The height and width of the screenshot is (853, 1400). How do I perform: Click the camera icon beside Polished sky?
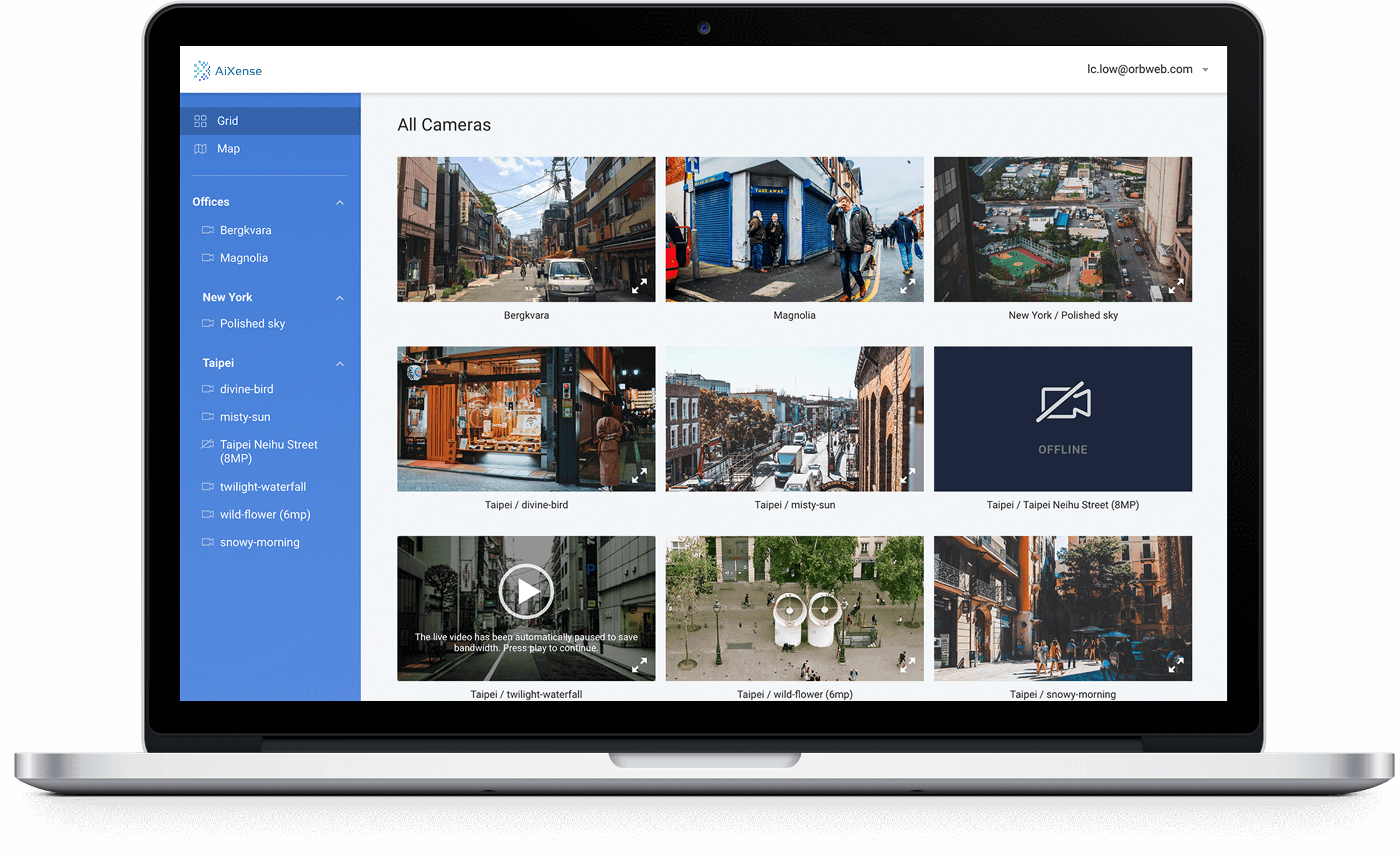pyautogui.click(x=207, y=323)
